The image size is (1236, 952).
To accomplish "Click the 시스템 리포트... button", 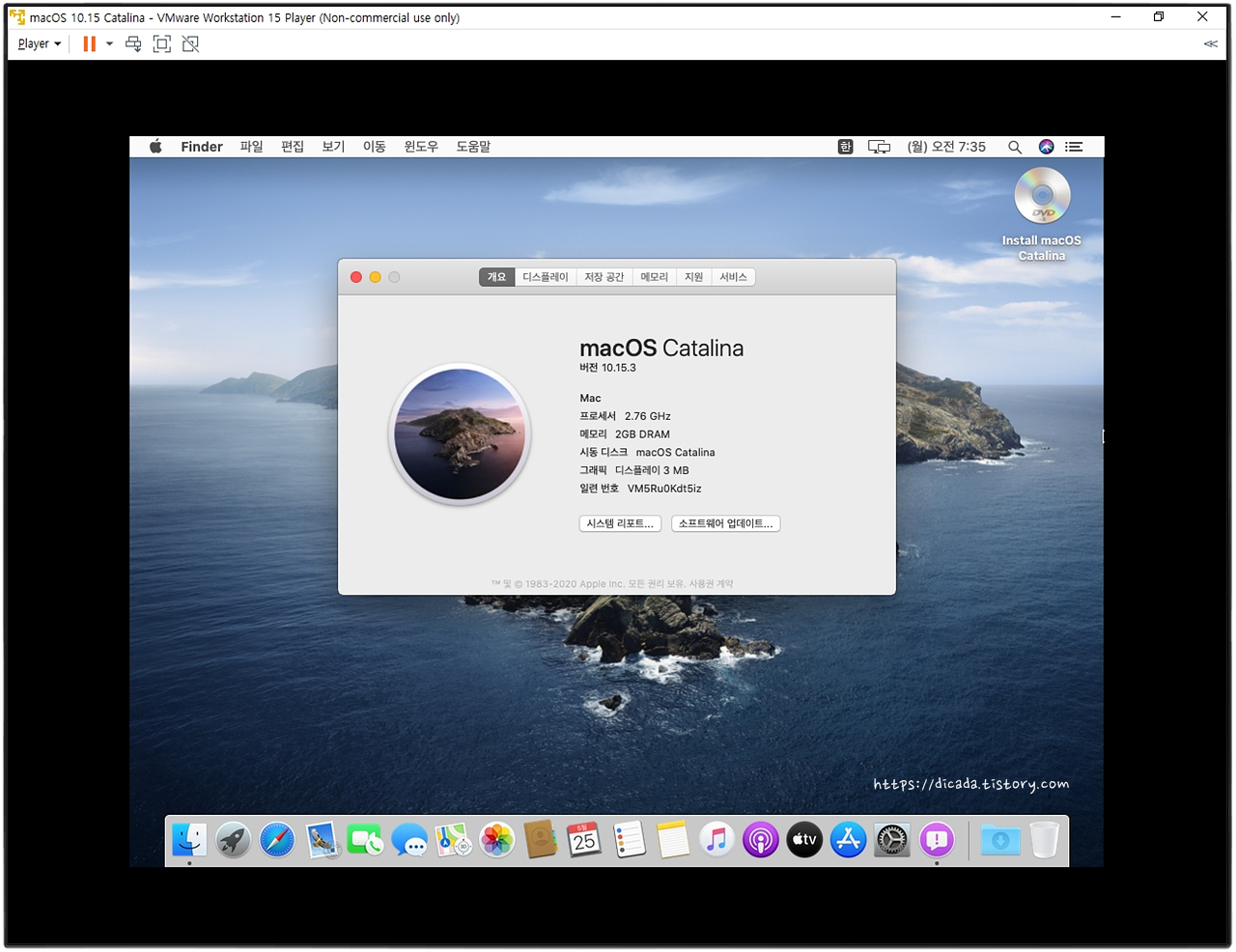I will tap(621, 523).
